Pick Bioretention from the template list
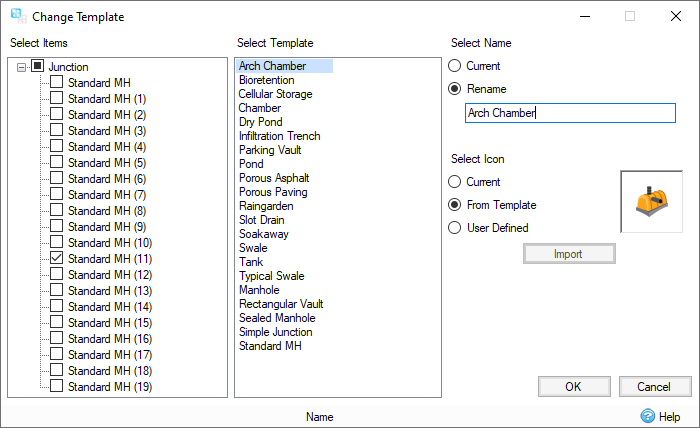 pos(266,80)
